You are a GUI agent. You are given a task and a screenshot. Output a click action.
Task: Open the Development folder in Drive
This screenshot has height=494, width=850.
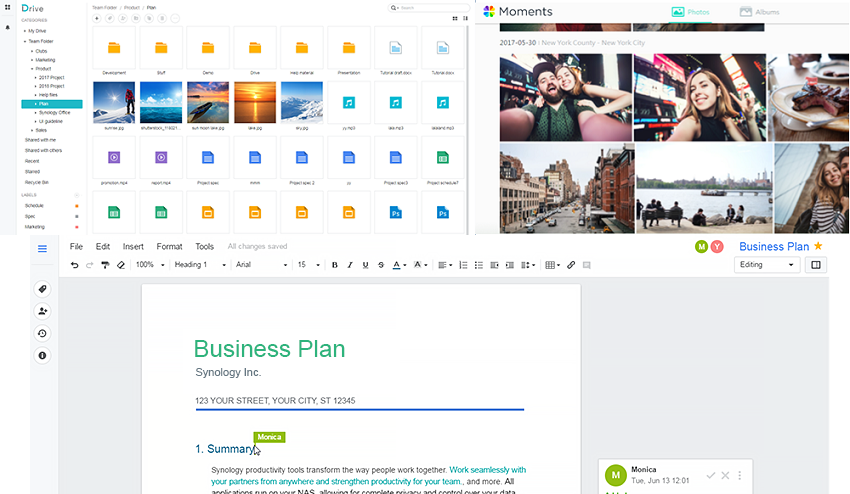(114, 51)
